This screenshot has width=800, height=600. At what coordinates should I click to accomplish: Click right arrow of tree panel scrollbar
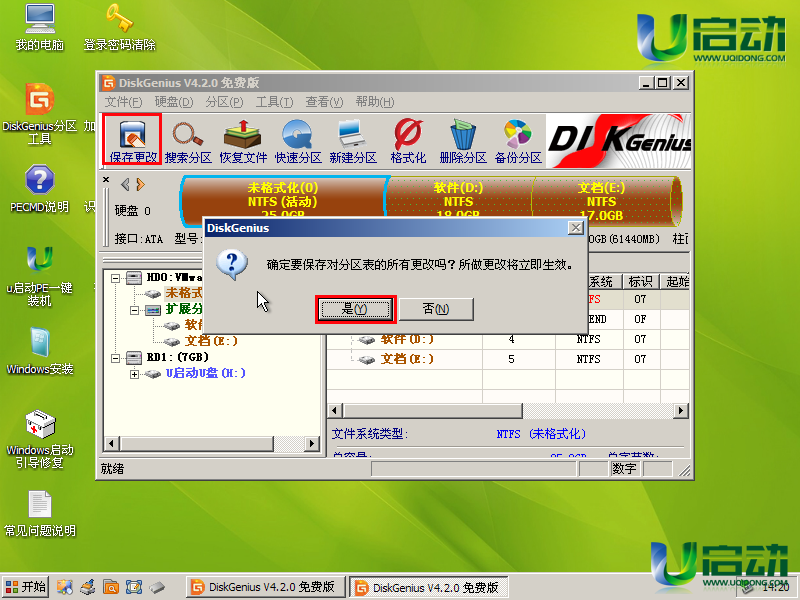[311, 443]
